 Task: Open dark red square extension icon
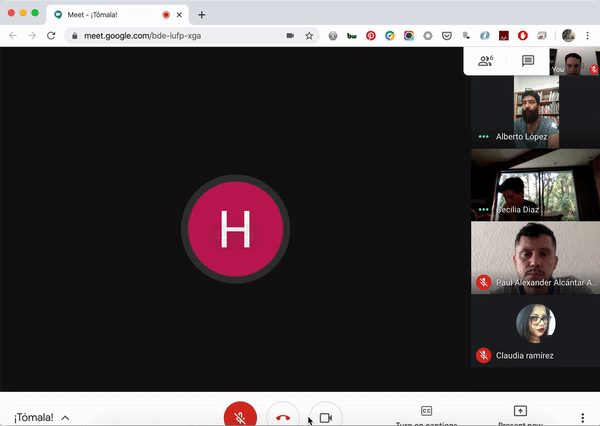pyautogui.click(x=504, y=36)
